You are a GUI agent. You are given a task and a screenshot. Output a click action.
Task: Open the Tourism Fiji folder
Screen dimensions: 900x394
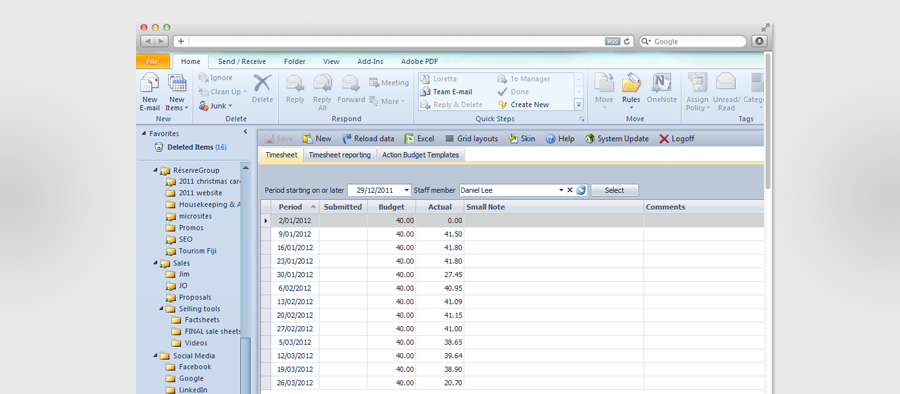point(191,251)
